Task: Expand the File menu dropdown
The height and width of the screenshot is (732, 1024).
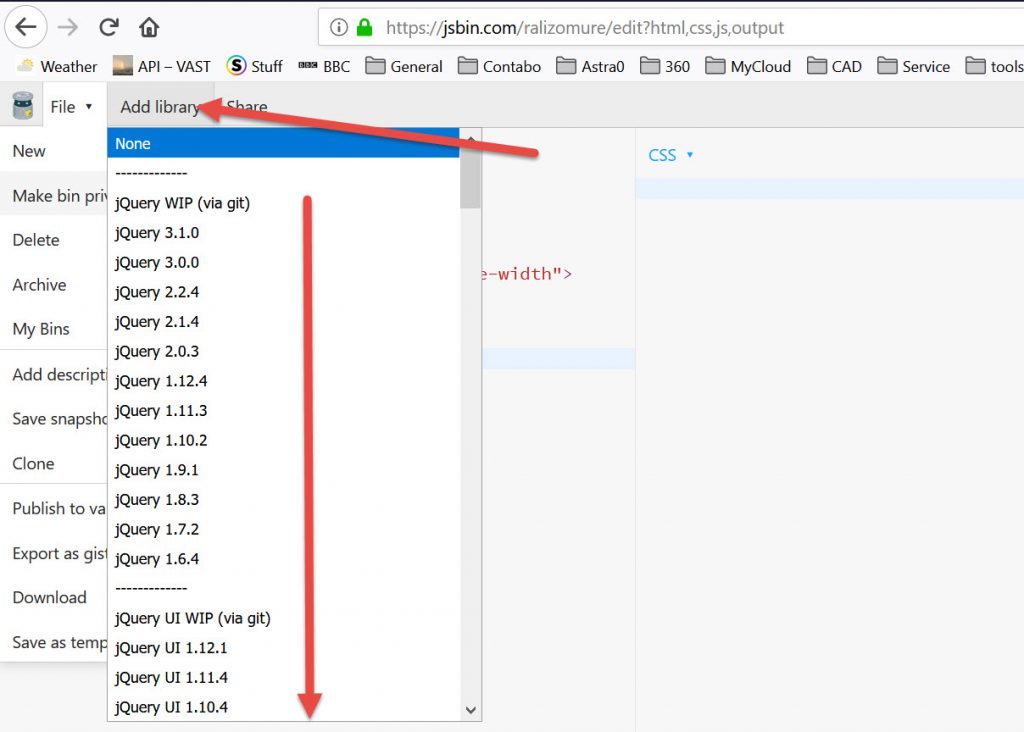Action: [x=71, y=106]
